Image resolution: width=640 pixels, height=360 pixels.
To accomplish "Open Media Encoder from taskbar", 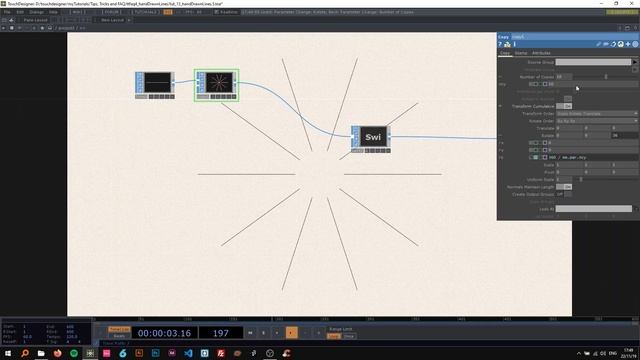I will coord(172,353).
